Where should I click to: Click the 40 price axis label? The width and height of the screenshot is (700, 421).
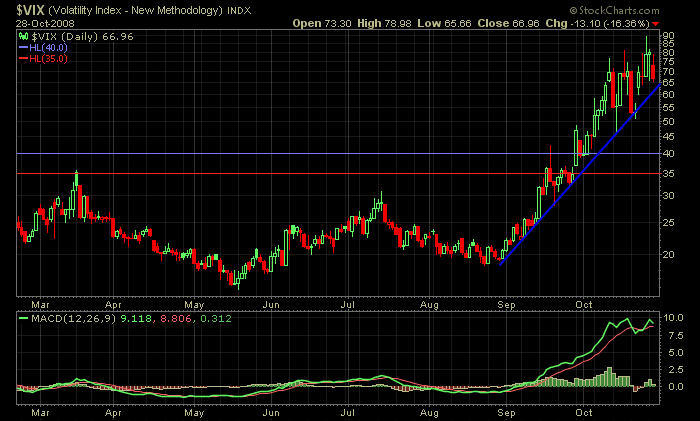(668, 154)
